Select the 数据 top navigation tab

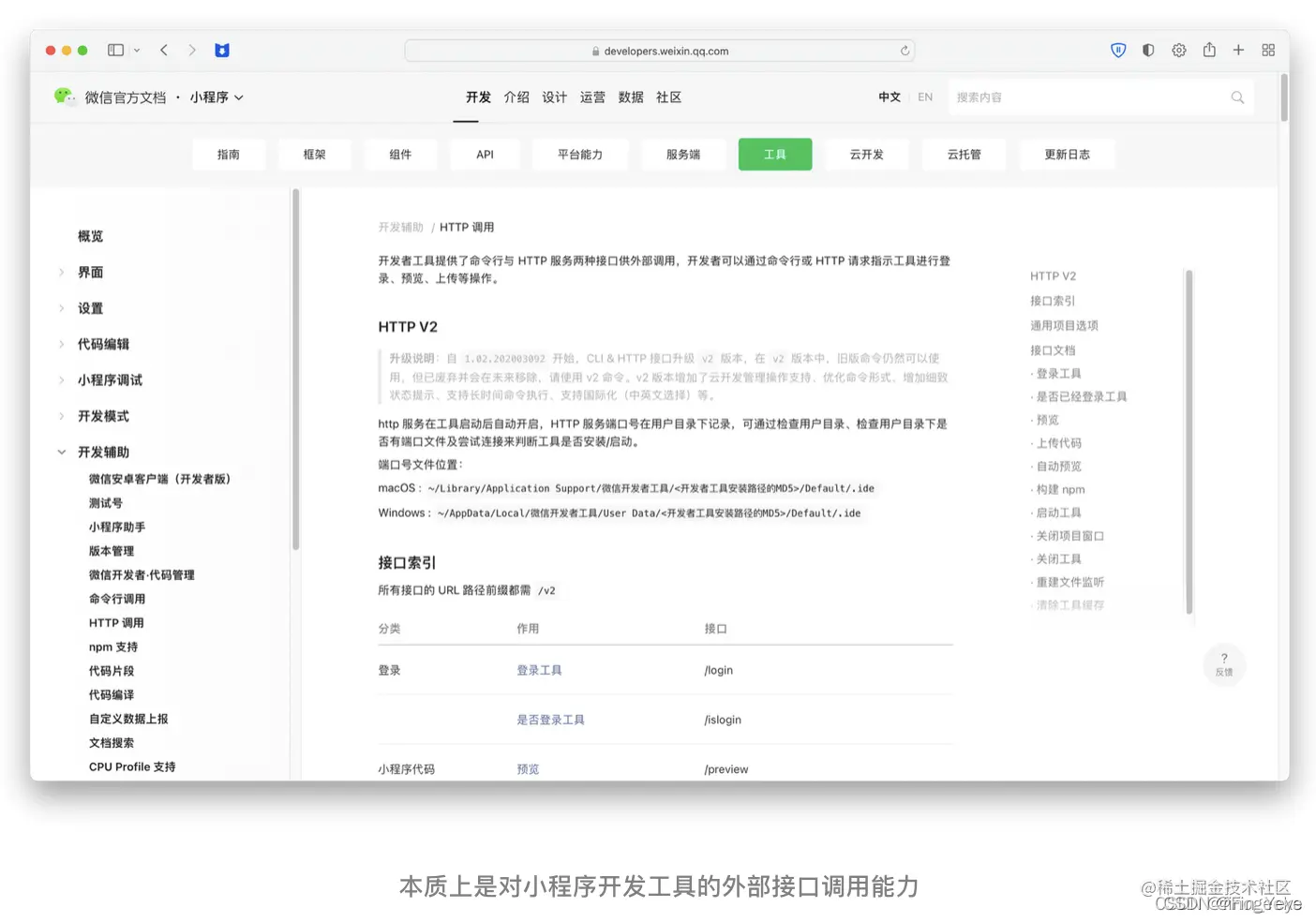tap(631, 97)
